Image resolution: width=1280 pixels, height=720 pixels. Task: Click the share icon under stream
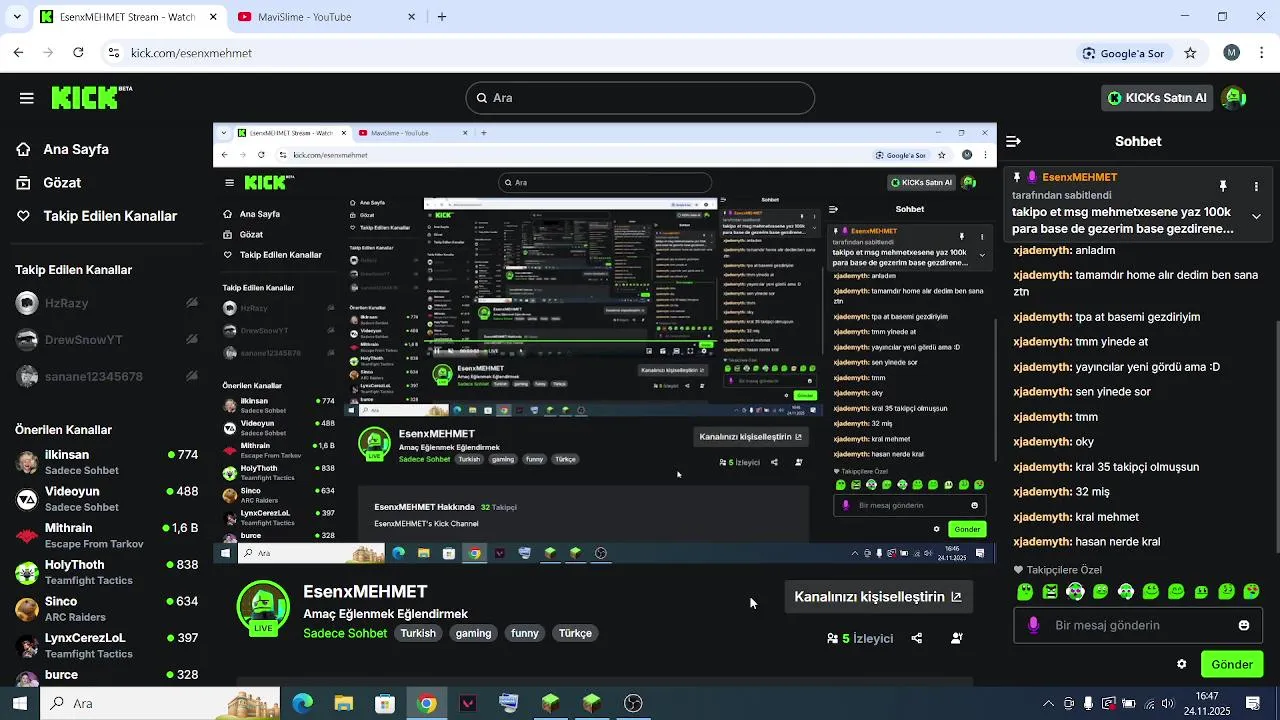click(x=917, y=638)
